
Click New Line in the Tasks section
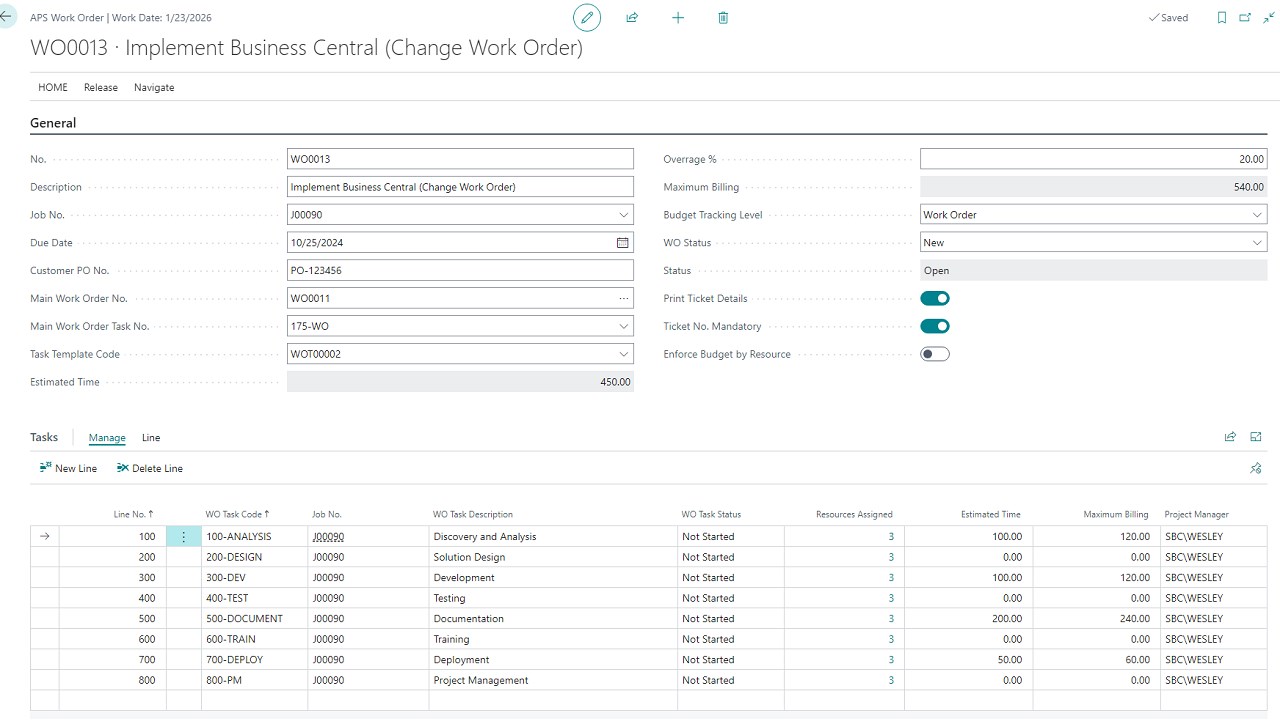67,468
